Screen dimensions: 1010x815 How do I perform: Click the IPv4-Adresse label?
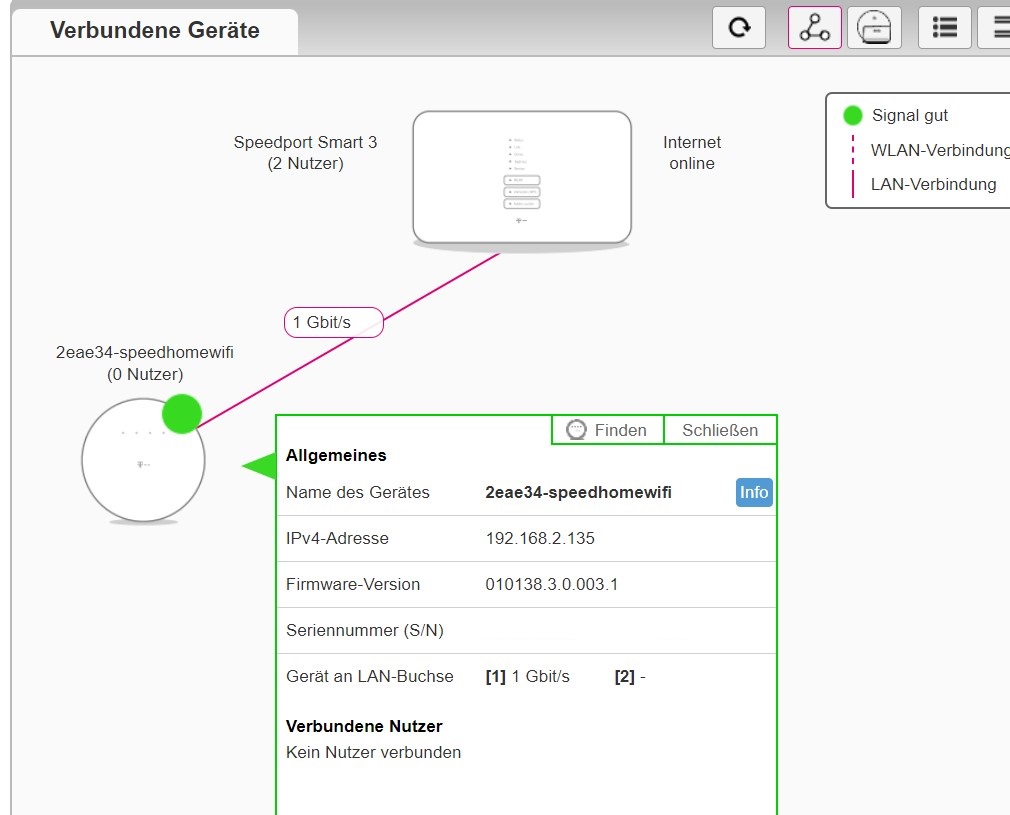(338, 538)
